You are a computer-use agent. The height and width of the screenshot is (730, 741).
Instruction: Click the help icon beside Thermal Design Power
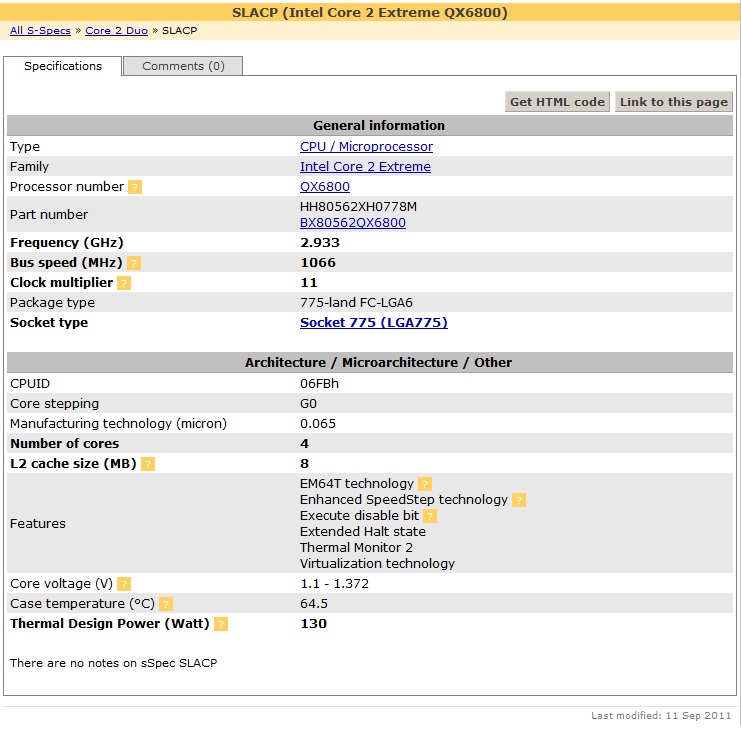(x=221, y=624)
